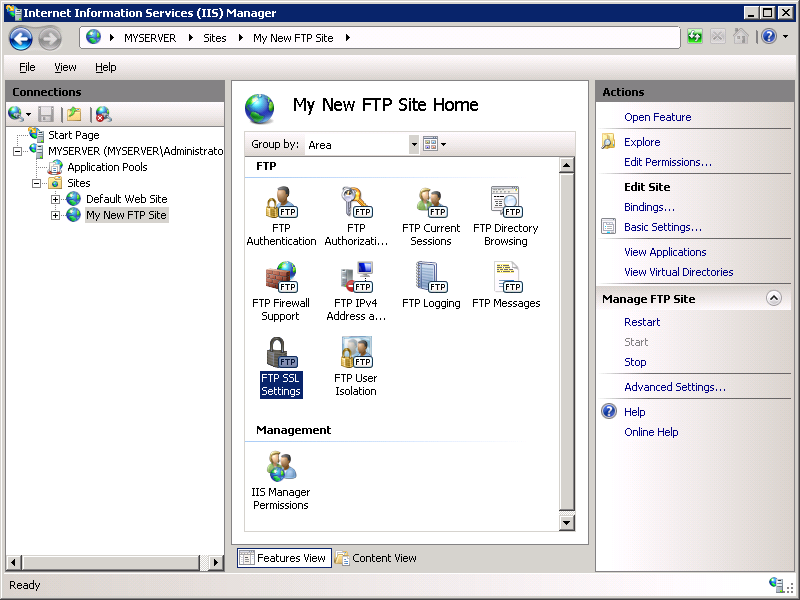Expand the Default Web Site tree node
Viewport: 800px width, 600px height.
(x=56, y=199)
